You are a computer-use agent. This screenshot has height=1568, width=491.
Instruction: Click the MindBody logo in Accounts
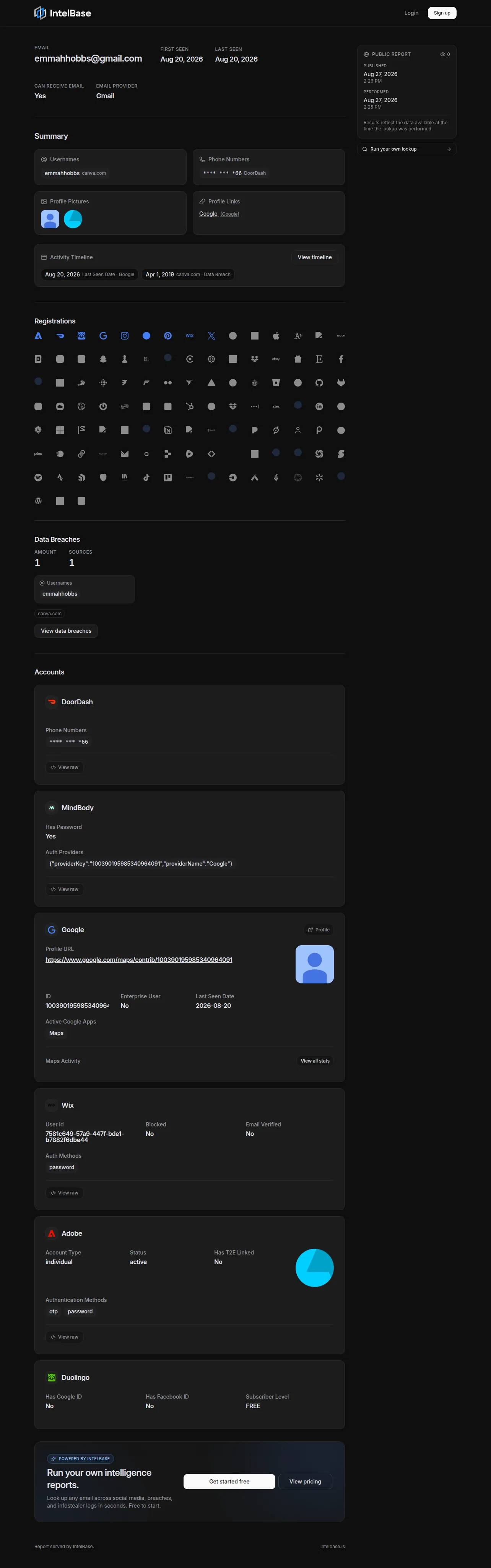click(52, 808)
